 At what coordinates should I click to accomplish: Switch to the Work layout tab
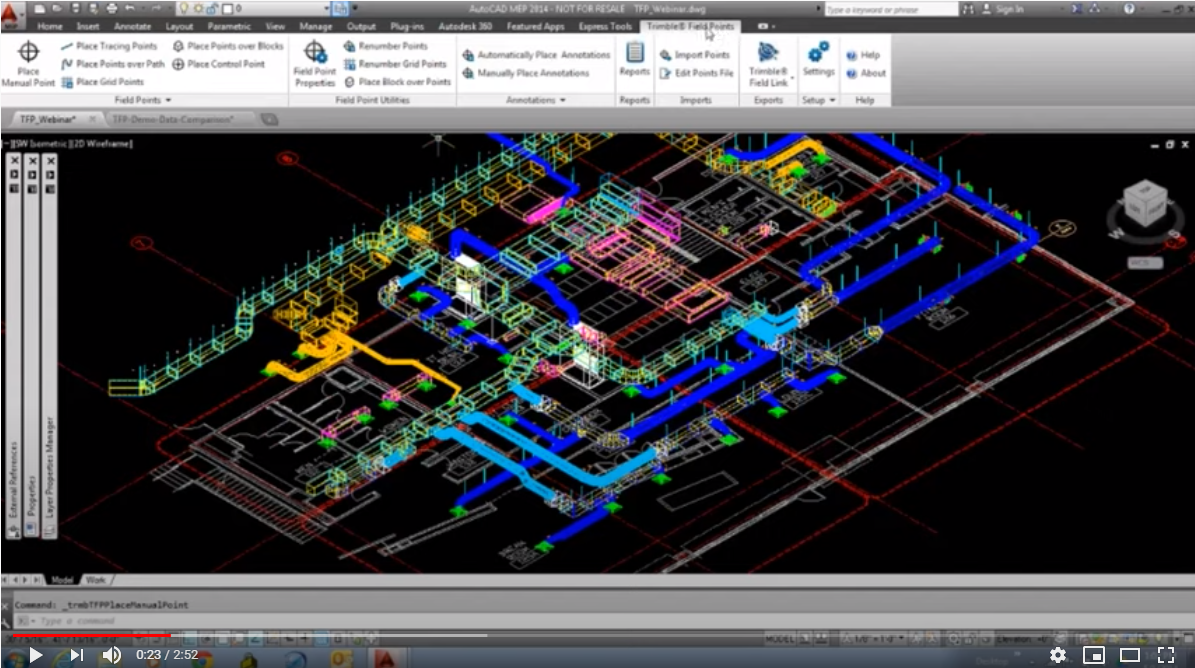[x=97, y=578]
